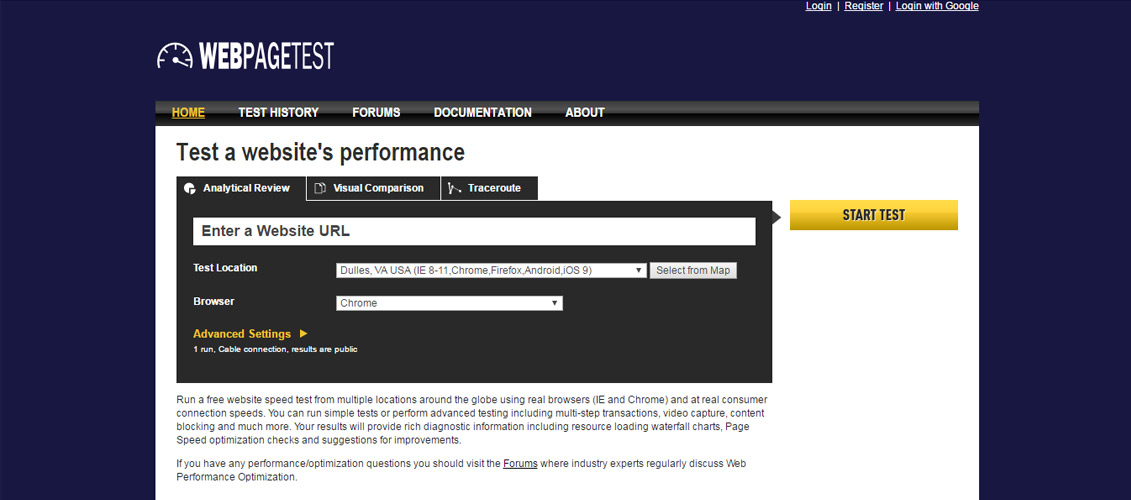
Task: Open the Browser dropdown showing Chrome
Action: coord(449,303)
